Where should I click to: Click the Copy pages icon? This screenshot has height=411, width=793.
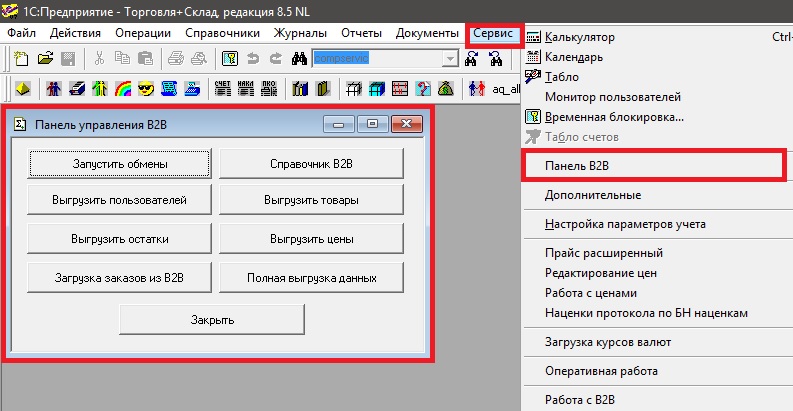click(122, 59)
